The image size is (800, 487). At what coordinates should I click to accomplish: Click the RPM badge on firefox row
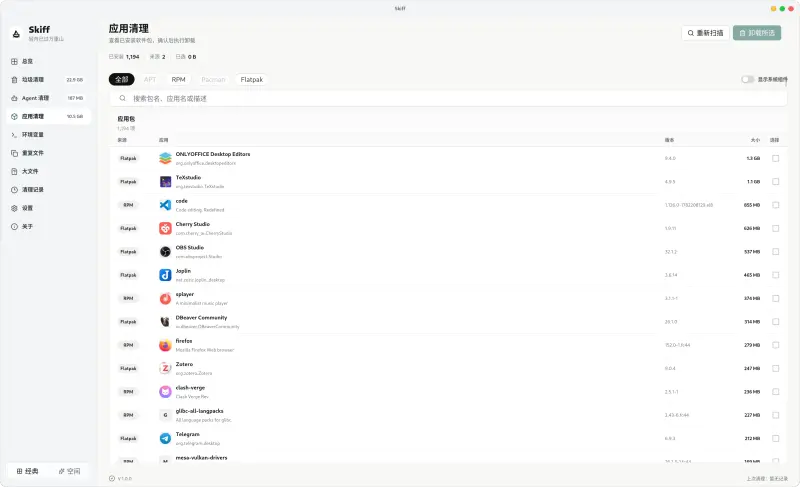(x=128, y=345)
